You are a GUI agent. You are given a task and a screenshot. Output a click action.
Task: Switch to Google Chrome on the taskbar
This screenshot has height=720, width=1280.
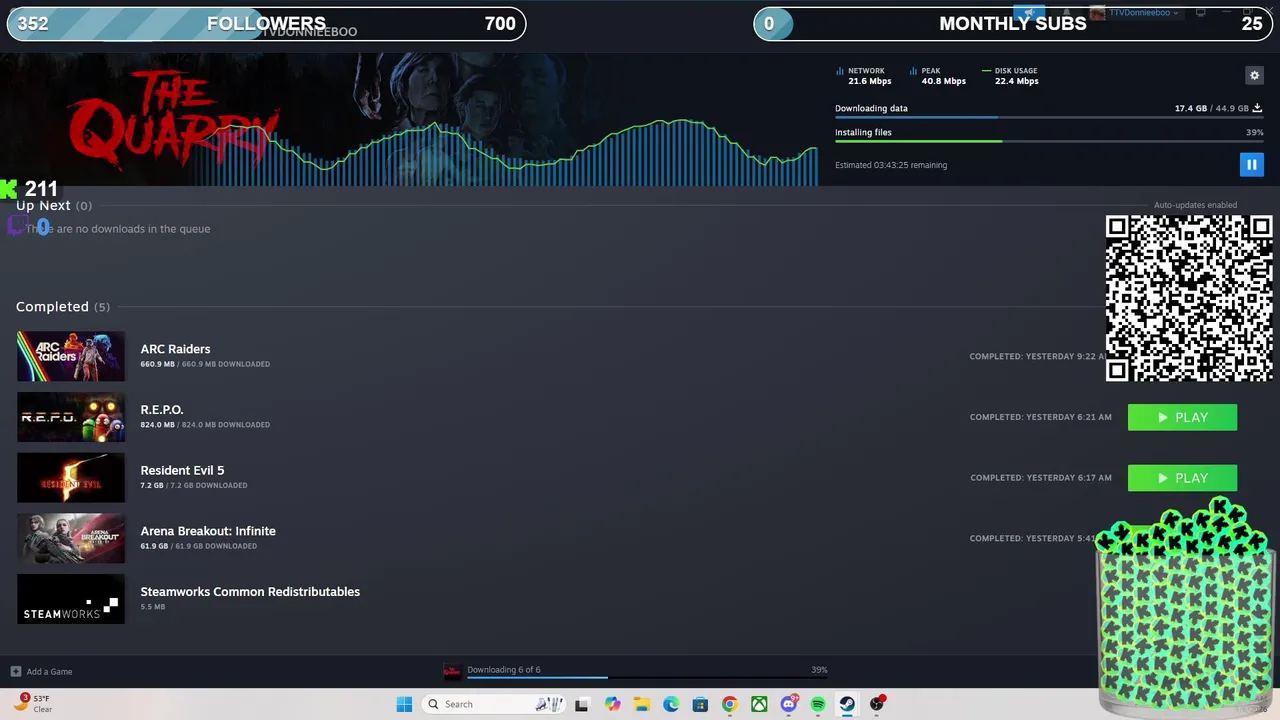(x=730, y=704)
